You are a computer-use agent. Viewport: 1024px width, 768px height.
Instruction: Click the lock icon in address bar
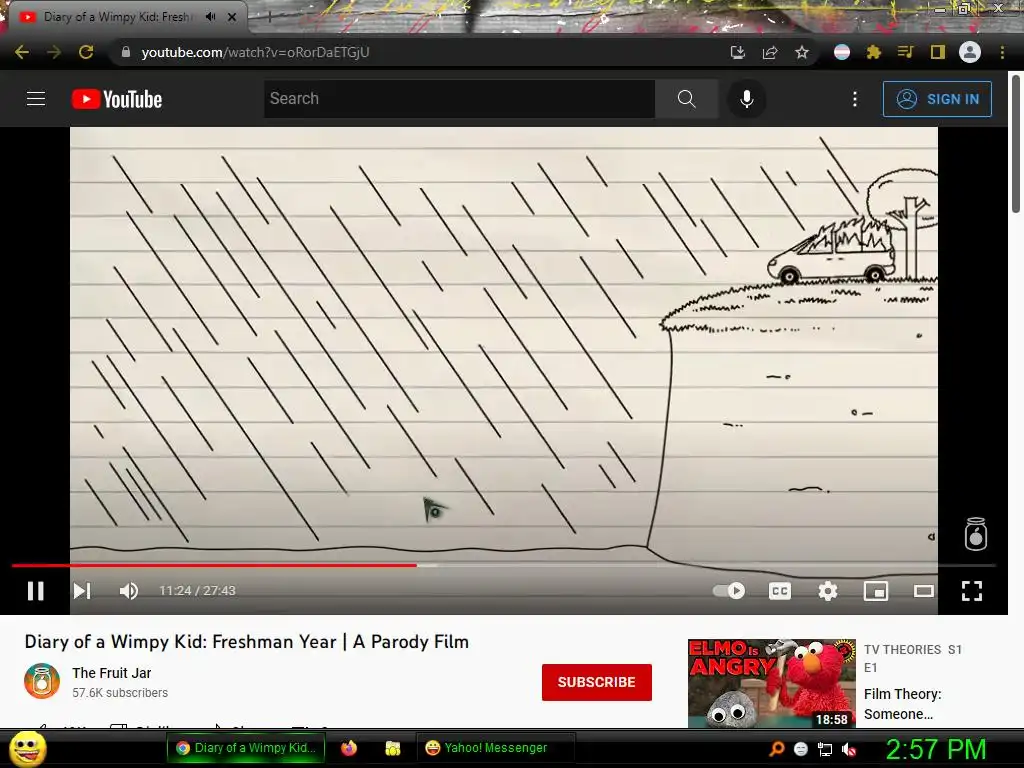click(126, 52)
